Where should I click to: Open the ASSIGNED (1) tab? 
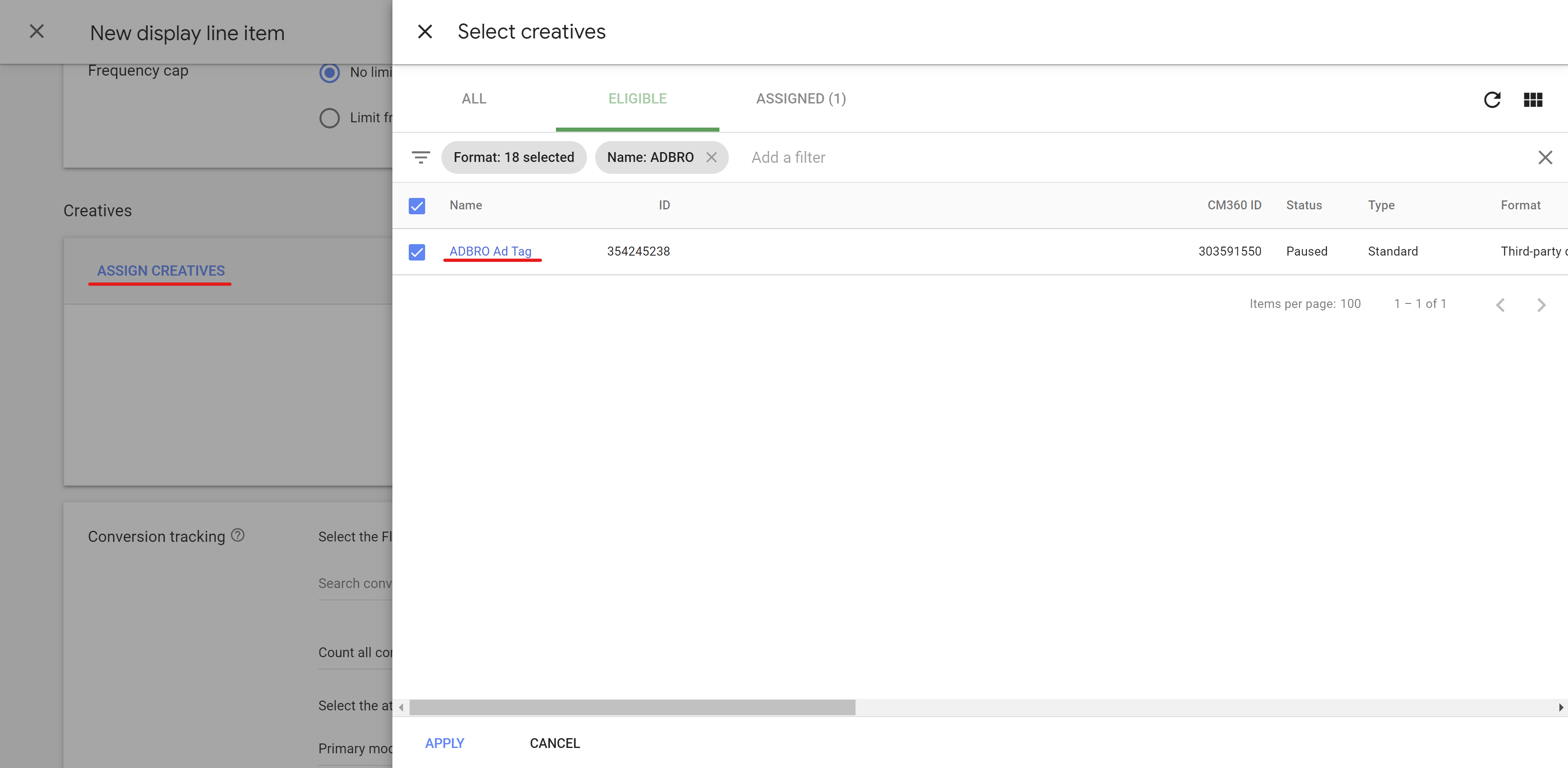tap(800, 99)
